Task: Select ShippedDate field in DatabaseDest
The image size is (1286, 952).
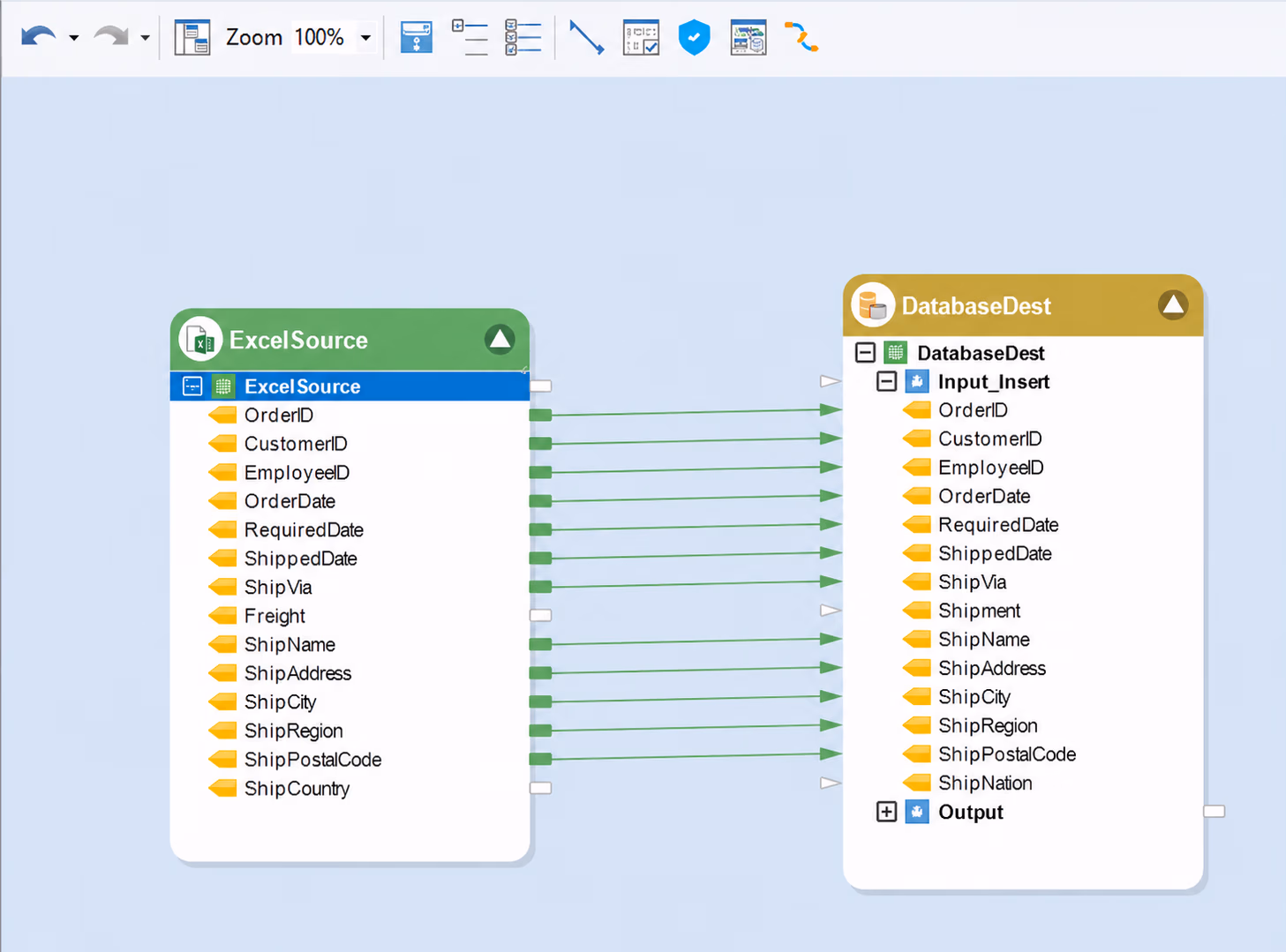Action: tap(995, 553)
